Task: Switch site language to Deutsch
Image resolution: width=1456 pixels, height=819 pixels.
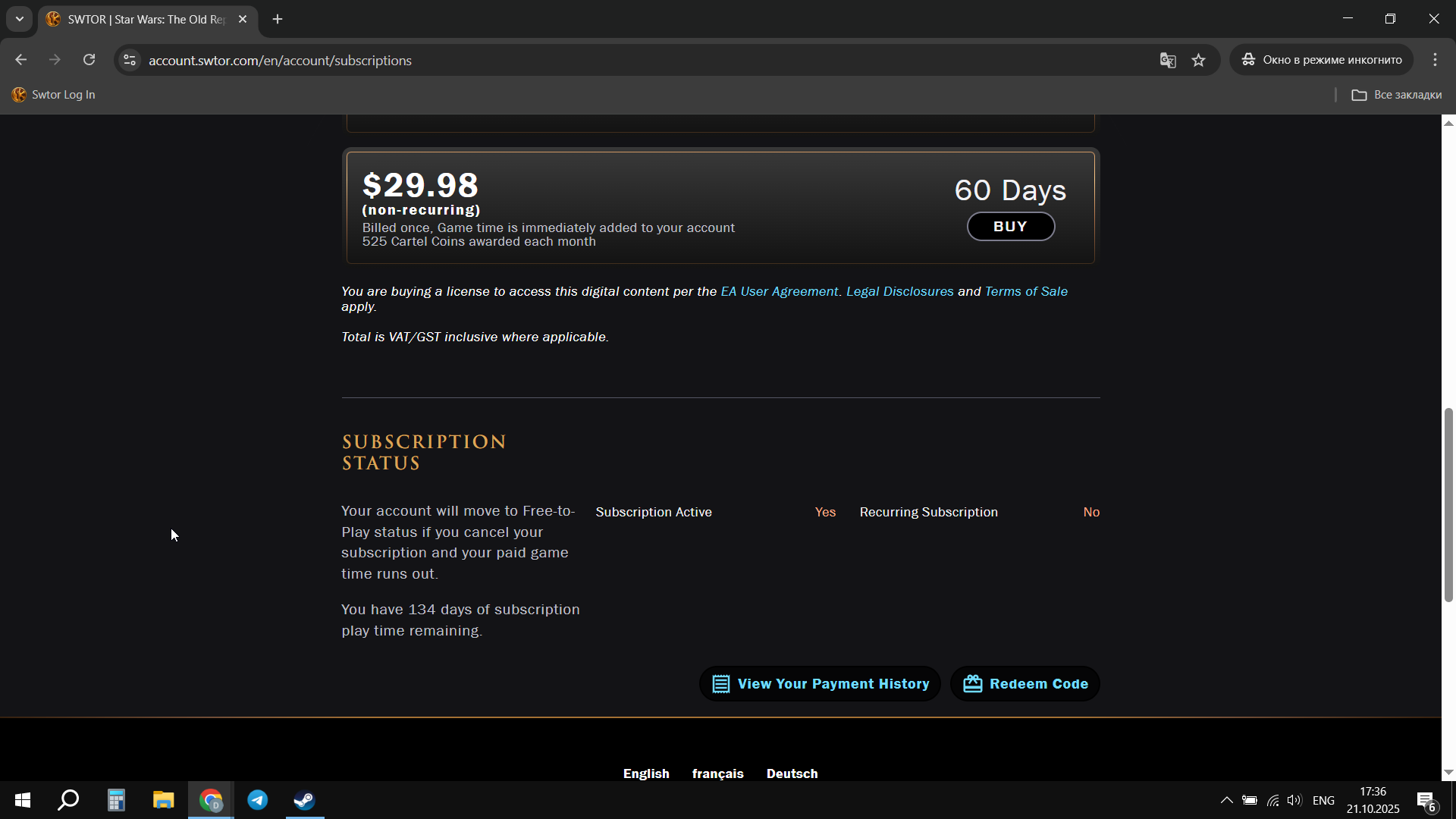Action: tap(792, 773)
